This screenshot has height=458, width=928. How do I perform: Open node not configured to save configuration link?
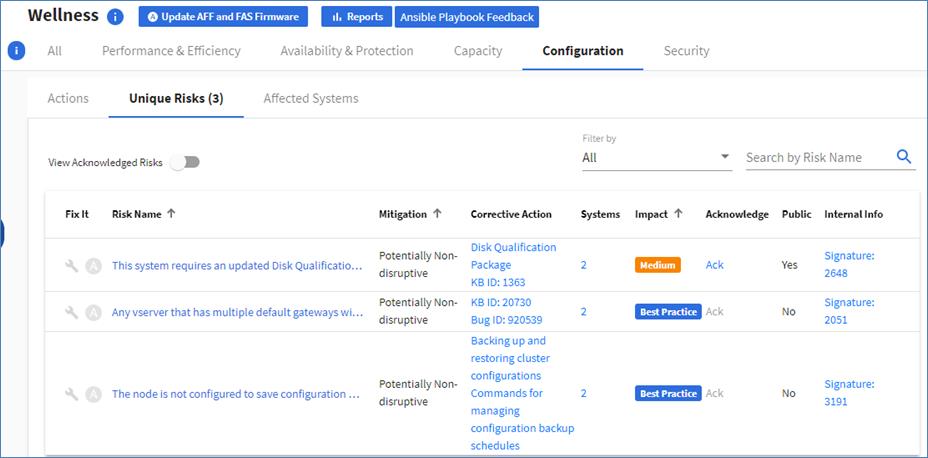[x=236, y=394]
